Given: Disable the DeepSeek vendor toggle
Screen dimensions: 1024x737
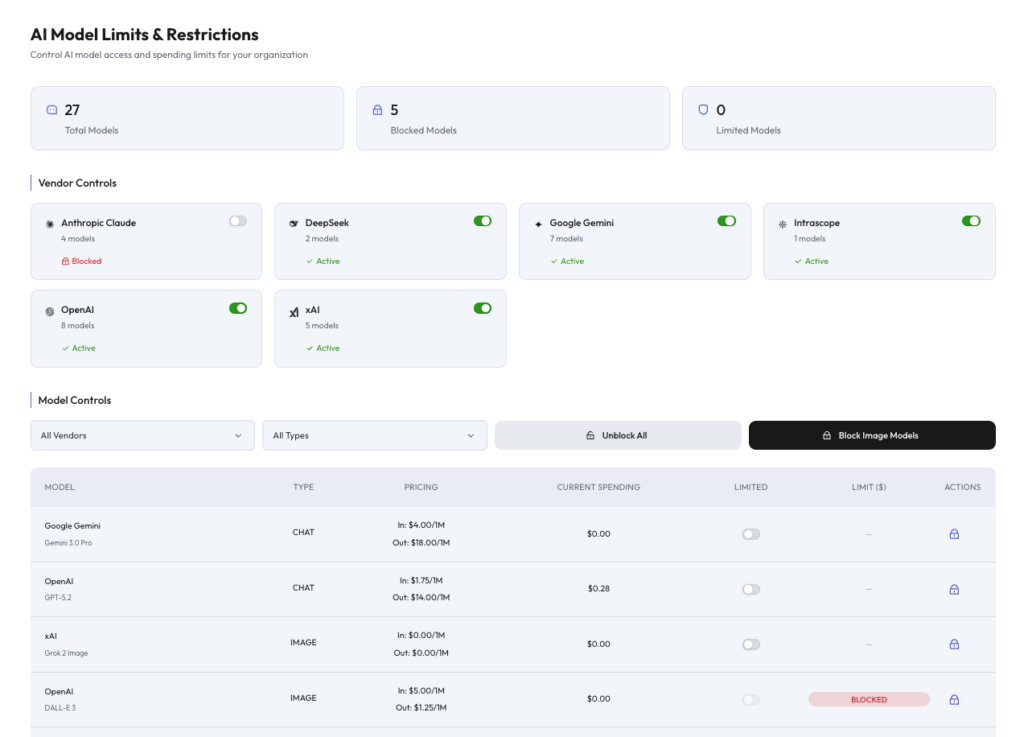Looking at the screenshot, I should pos(482,220).
